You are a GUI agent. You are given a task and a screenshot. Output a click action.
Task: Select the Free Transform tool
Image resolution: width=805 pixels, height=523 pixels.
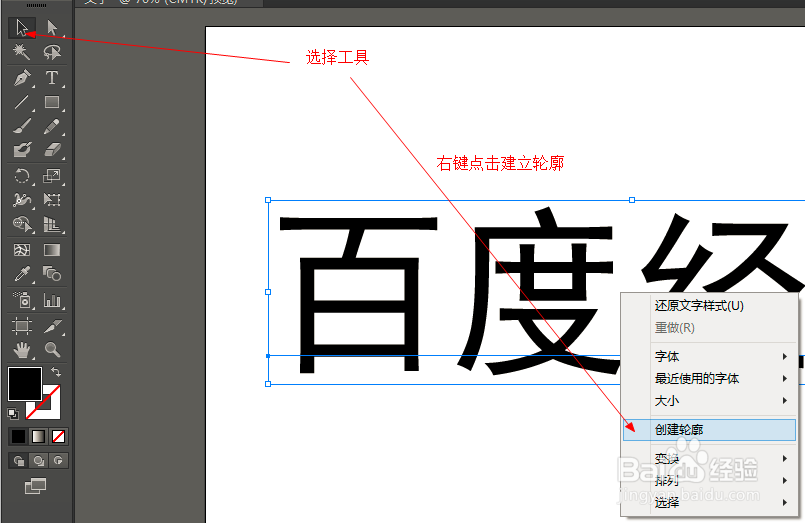pyautogui.click(x=52, y=200)
